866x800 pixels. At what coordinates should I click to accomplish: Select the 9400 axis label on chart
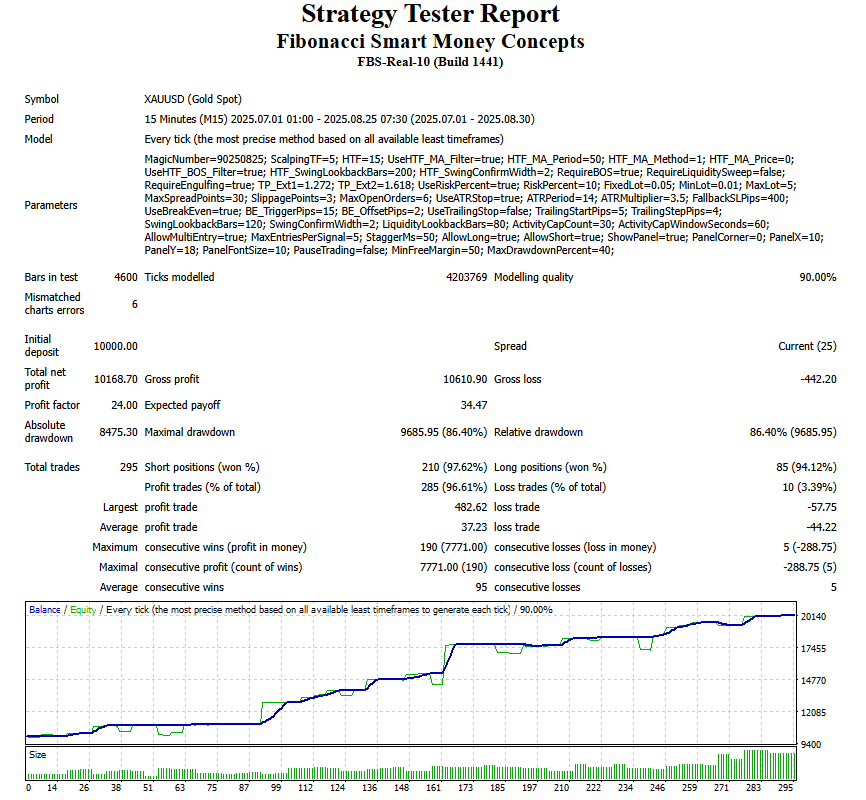point(811,745)
